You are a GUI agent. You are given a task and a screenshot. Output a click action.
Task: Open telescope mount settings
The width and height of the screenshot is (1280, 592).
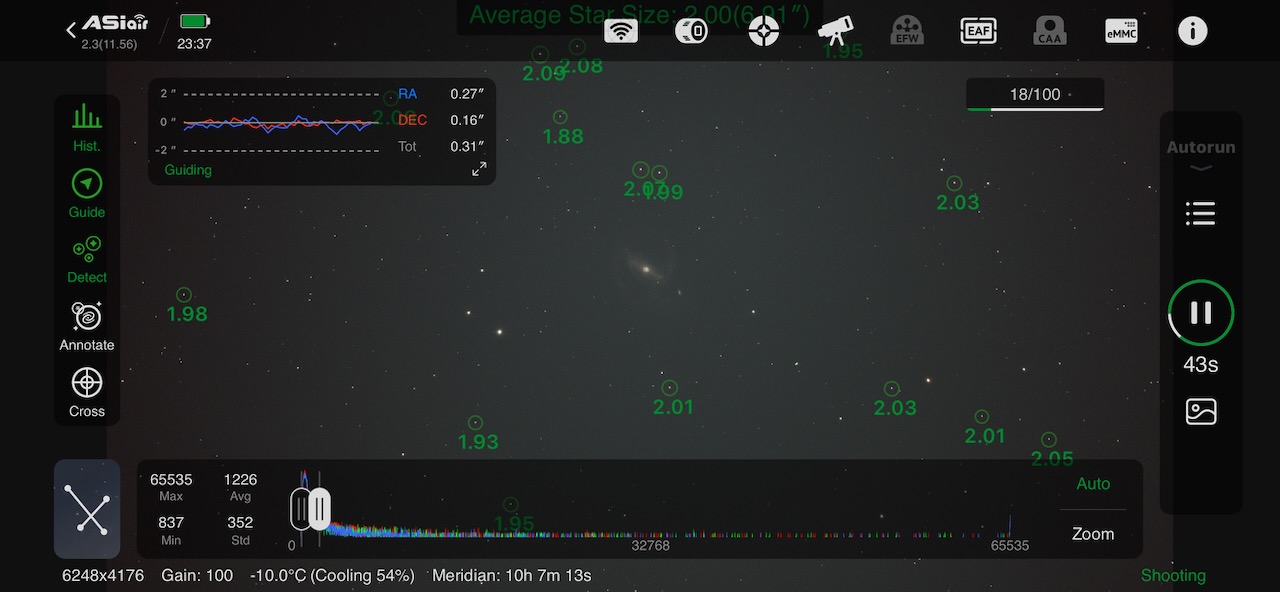[835, 30]
